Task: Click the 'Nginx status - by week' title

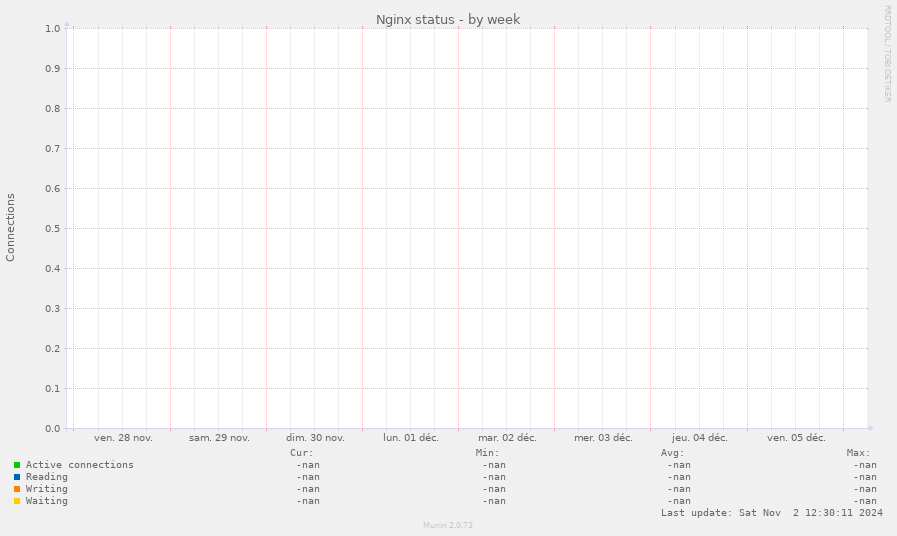Action: tap(448, 19)
